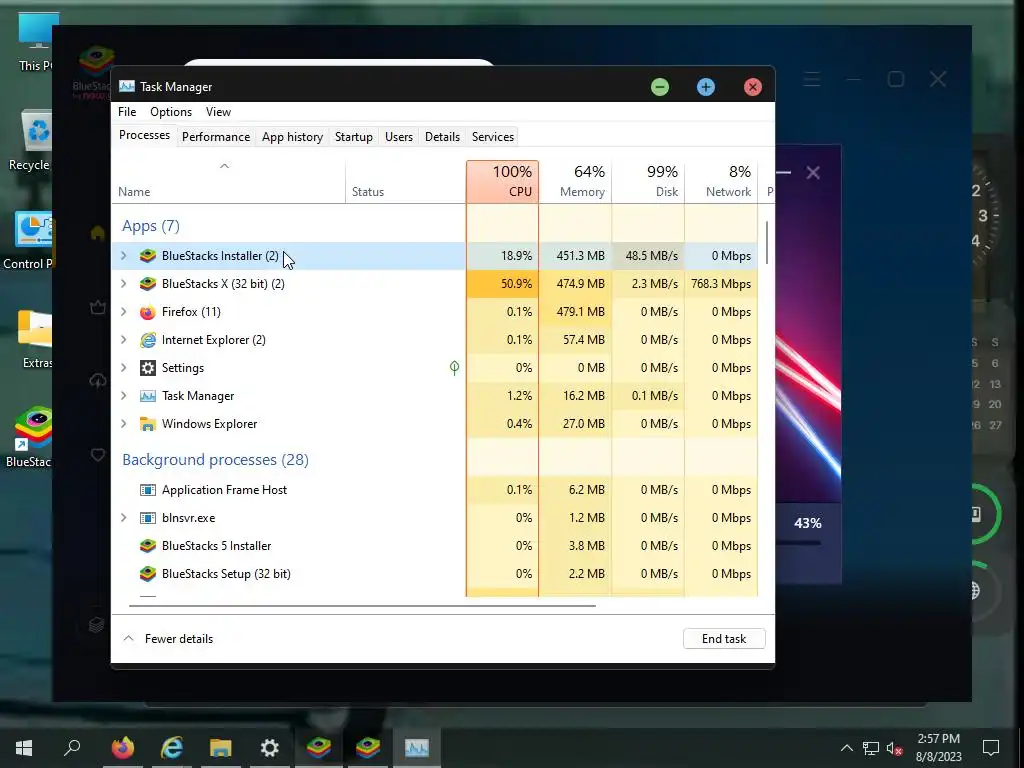Click the Task Manager row icon in Apps
This screenshot has height=768, width=1024.
pyautogui.click(x=148, y=396)
